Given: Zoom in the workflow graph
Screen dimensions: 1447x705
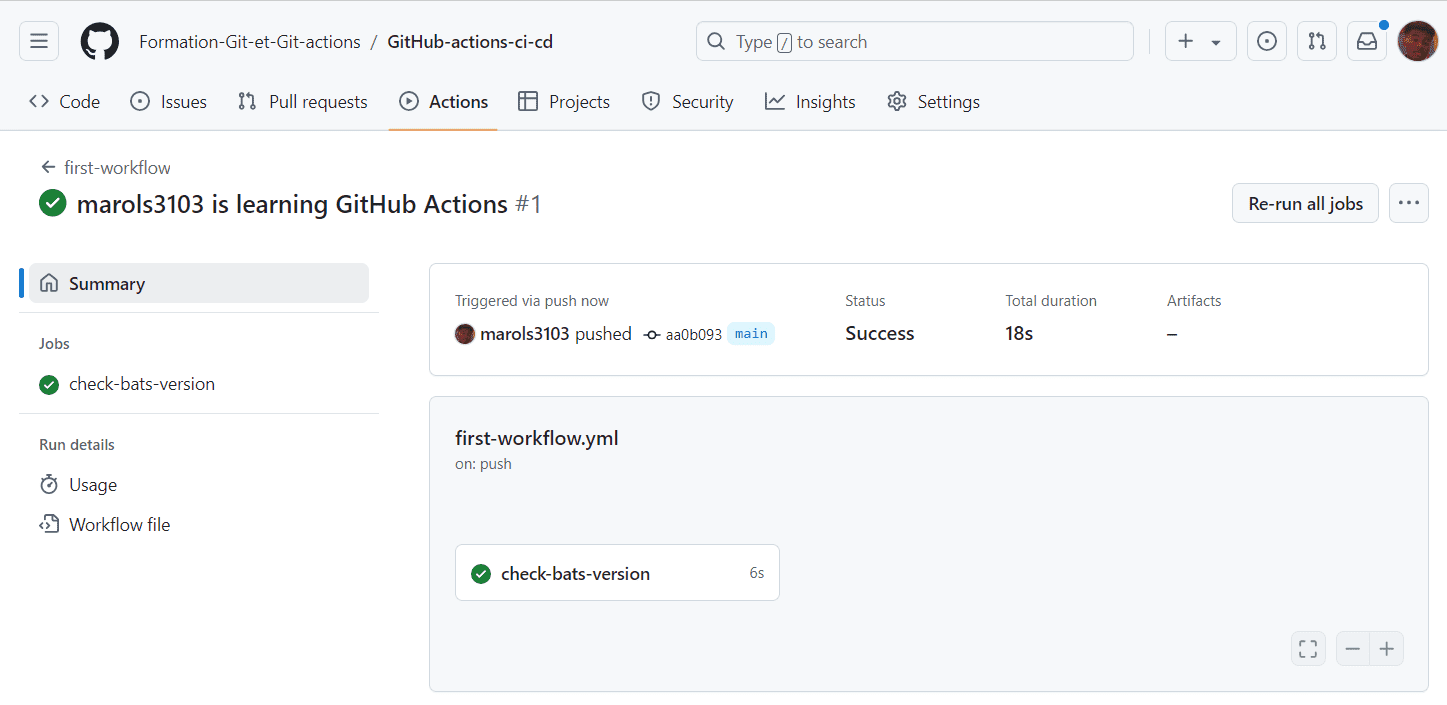Looking at the screenshot, I should click(x=1387, y=649).
